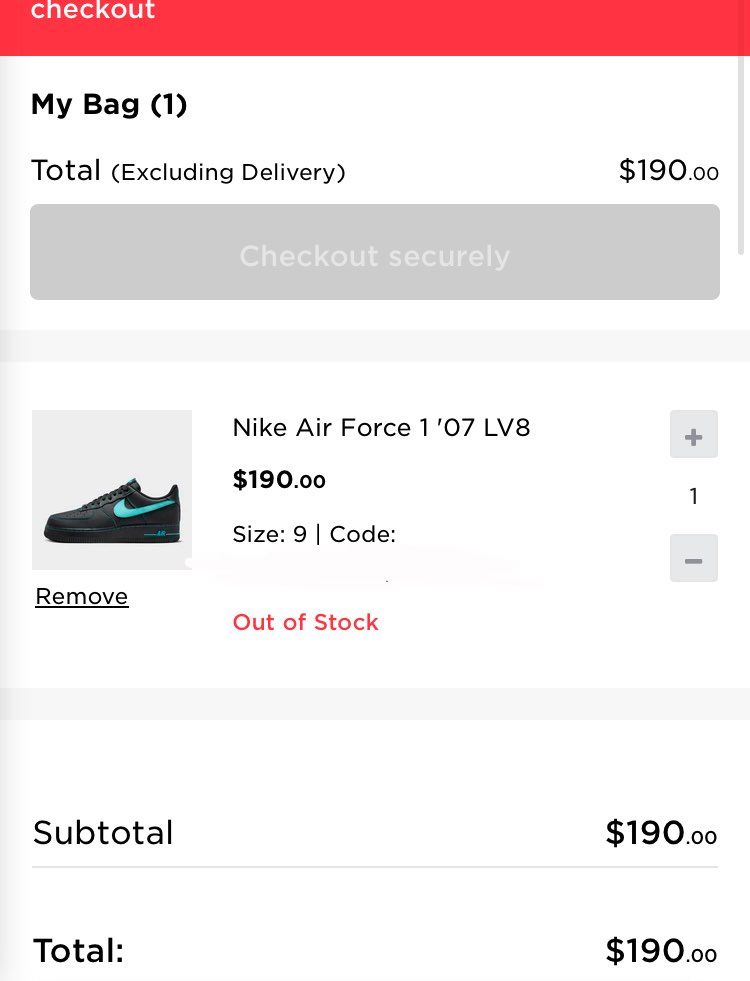Viewport: 750px width, 981px height.
Task: Click the Size: 9 | Code text
Action: (x=314, y=534)
